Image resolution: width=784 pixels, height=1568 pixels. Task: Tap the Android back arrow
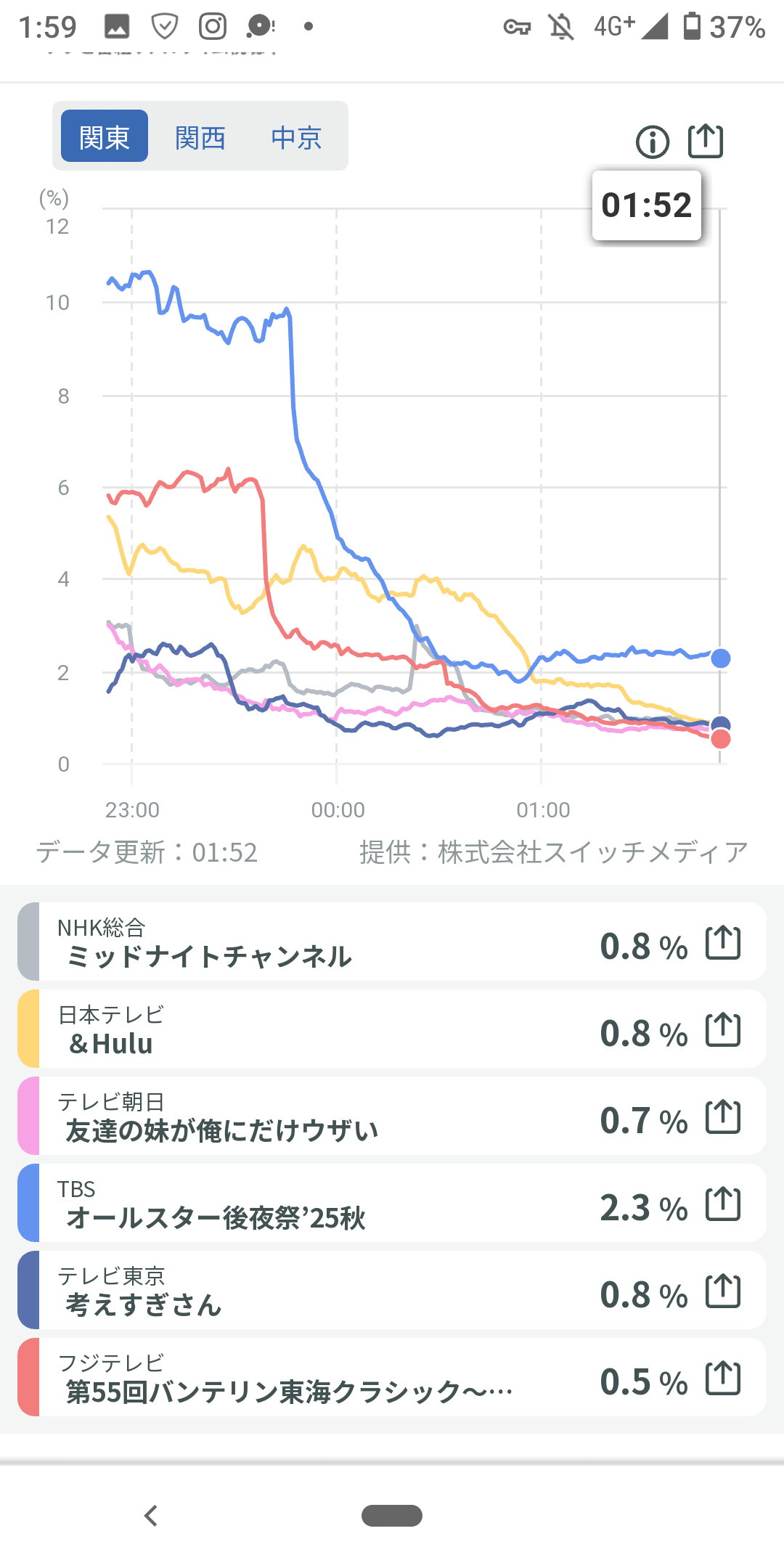point(151,1516)
